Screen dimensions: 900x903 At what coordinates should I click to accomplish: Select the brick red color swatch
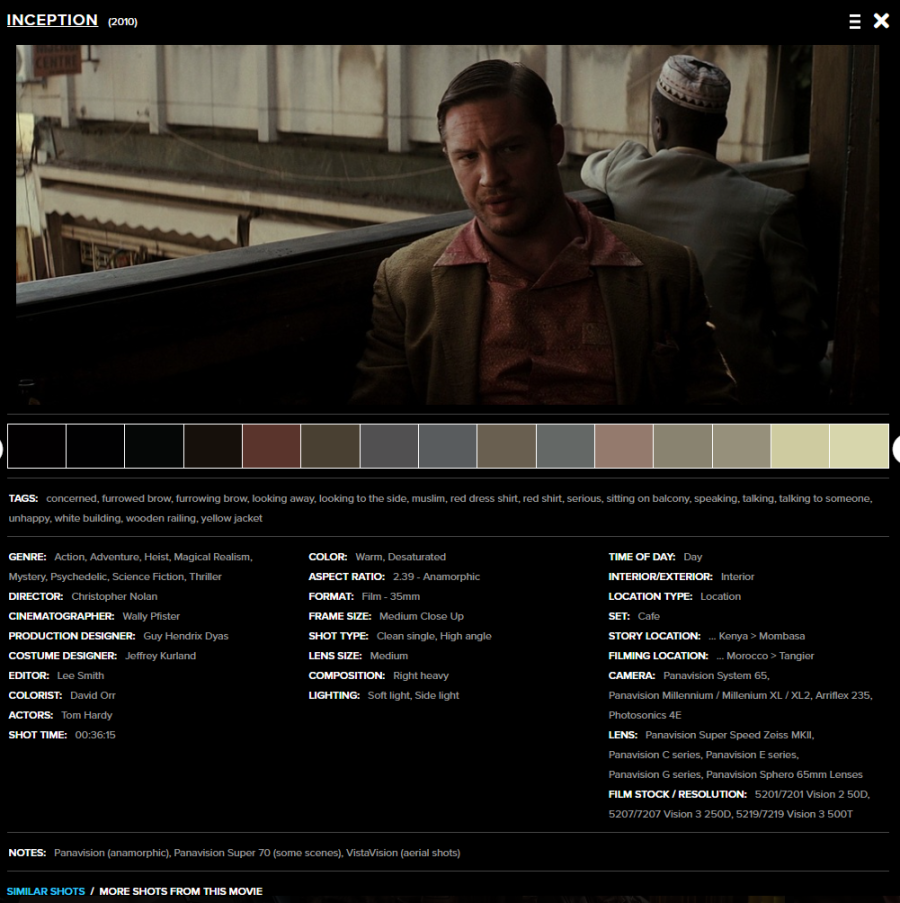point(271,446)
